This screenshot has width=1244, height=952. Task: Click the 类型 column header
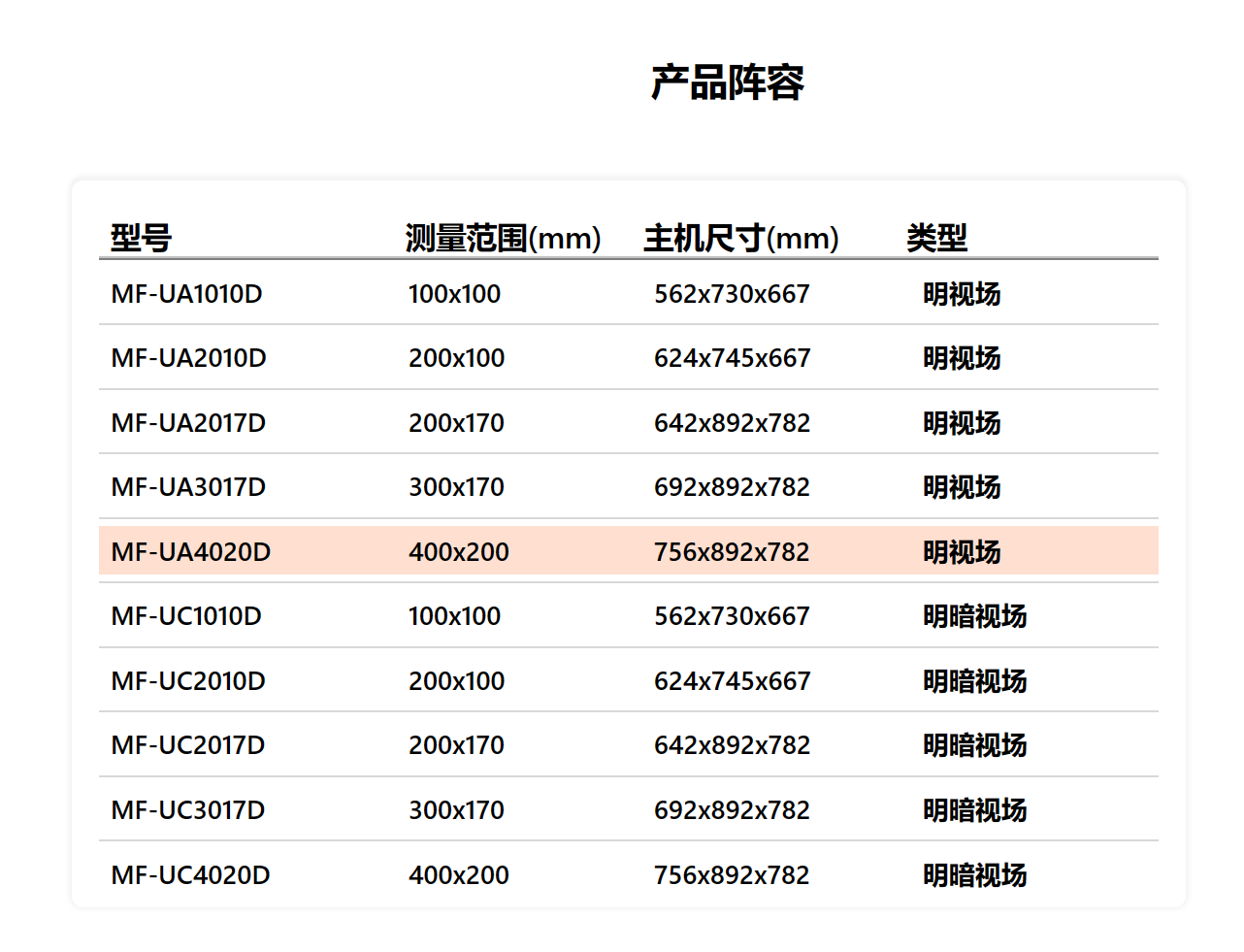coord(936,238)
